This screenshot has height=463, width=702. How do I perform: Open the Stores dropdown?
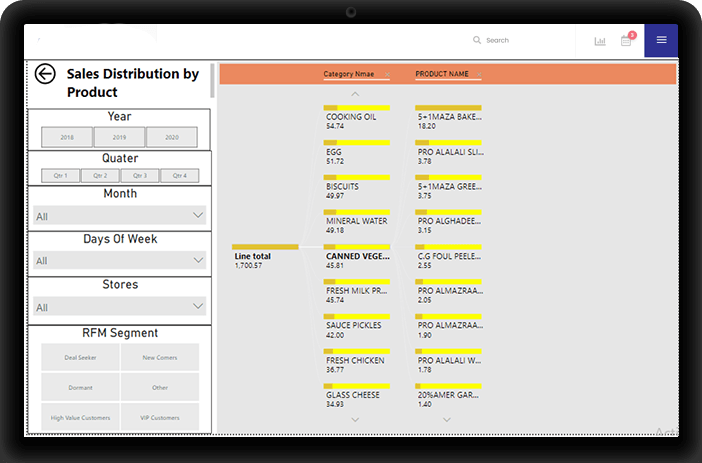pos(196,307)
